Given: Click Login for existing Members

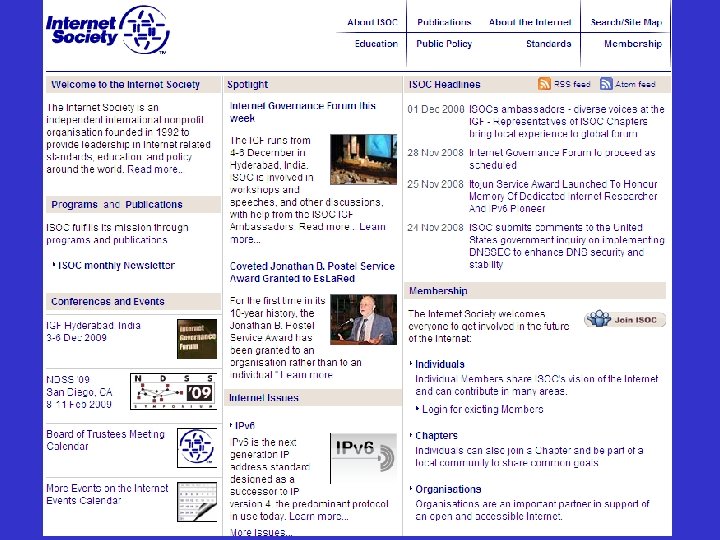Looking at the screenshot, I should [x=483, y=409].
